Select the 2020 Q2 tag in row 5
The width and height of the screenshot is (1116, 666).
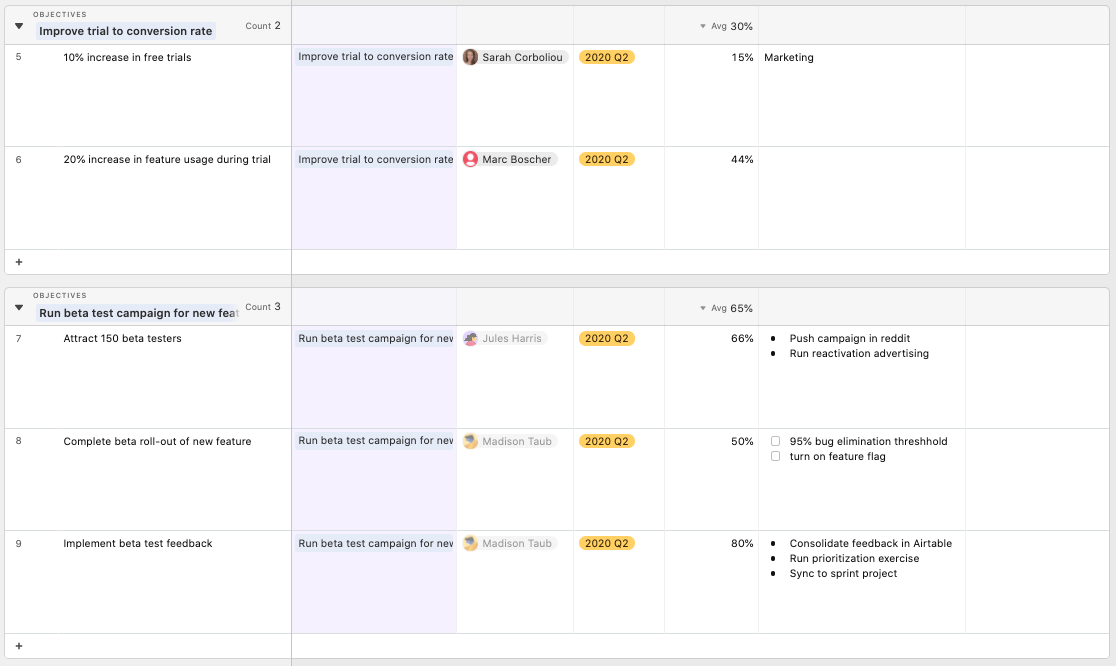606,57
